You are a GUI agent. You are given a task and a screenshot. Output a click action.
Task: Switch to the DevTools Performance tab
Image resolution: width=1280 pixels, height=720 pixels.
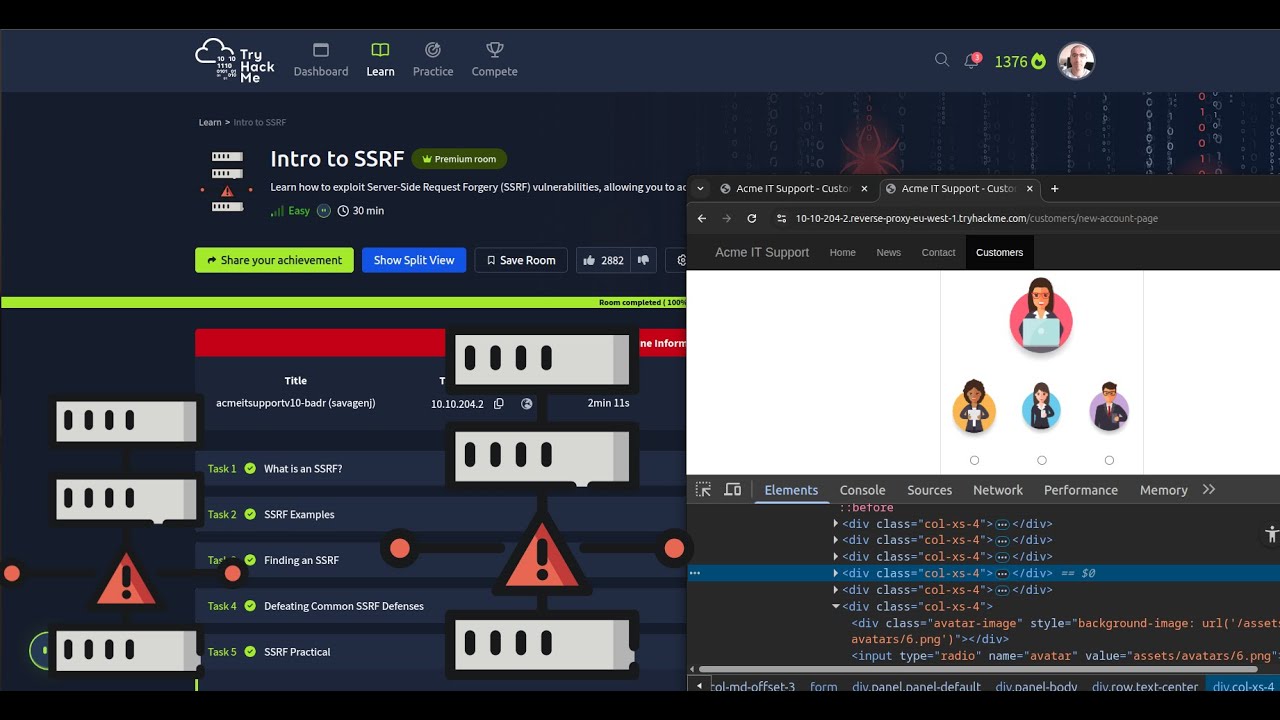(x=1081, y=490)
